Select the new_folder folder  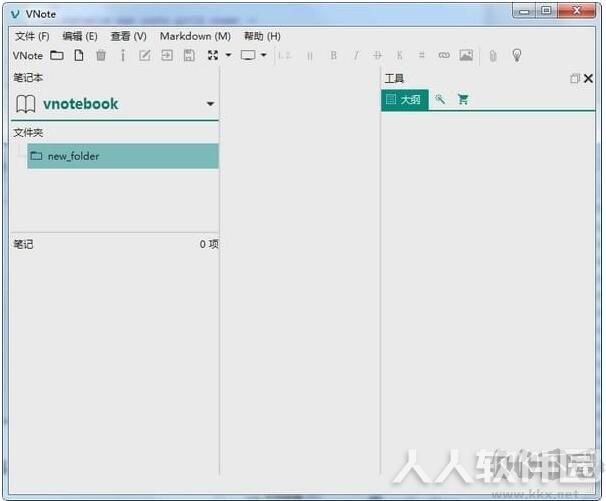(x=123, y=156)
